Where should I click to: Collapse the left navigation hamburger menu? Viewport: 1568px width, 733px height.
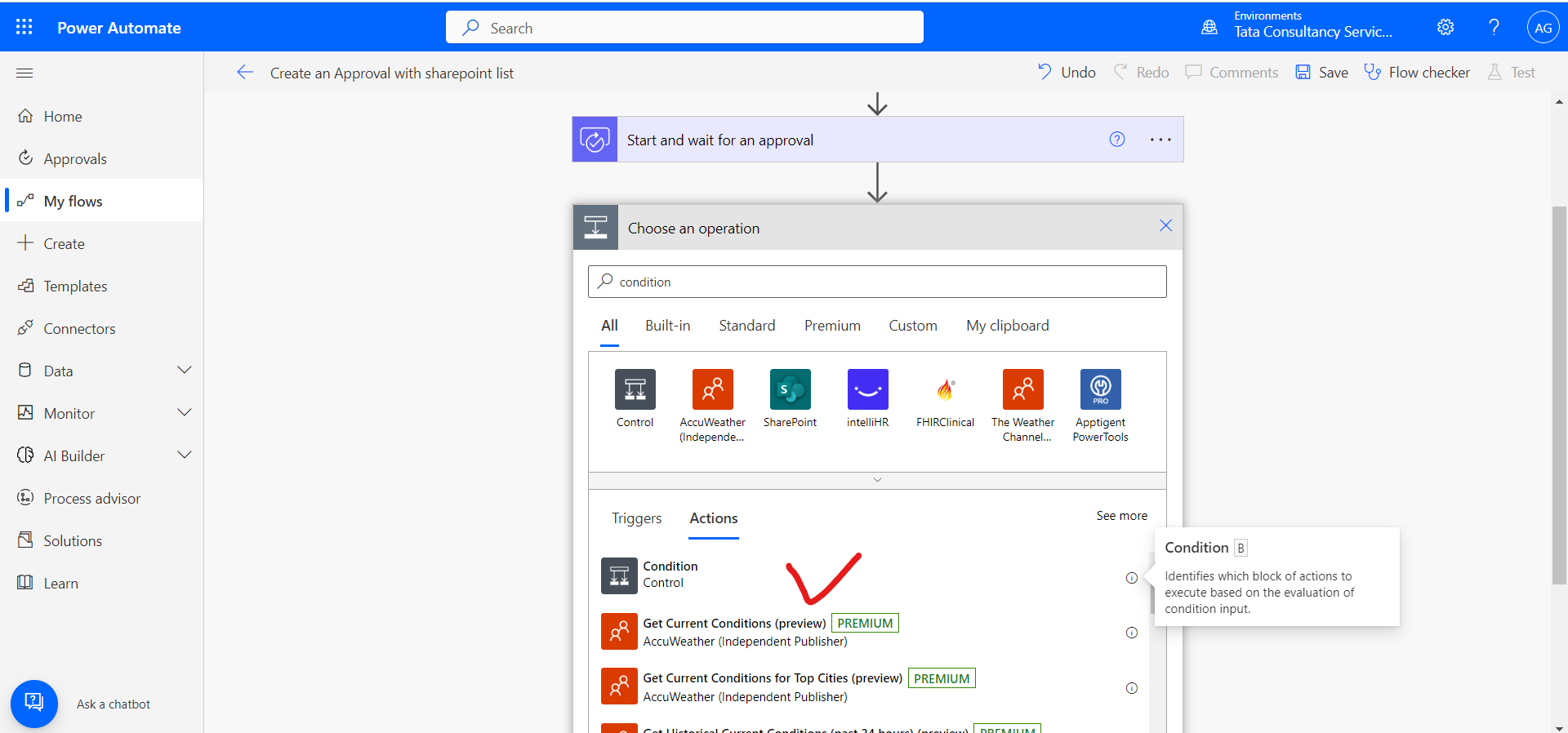(x=24, y=73)
